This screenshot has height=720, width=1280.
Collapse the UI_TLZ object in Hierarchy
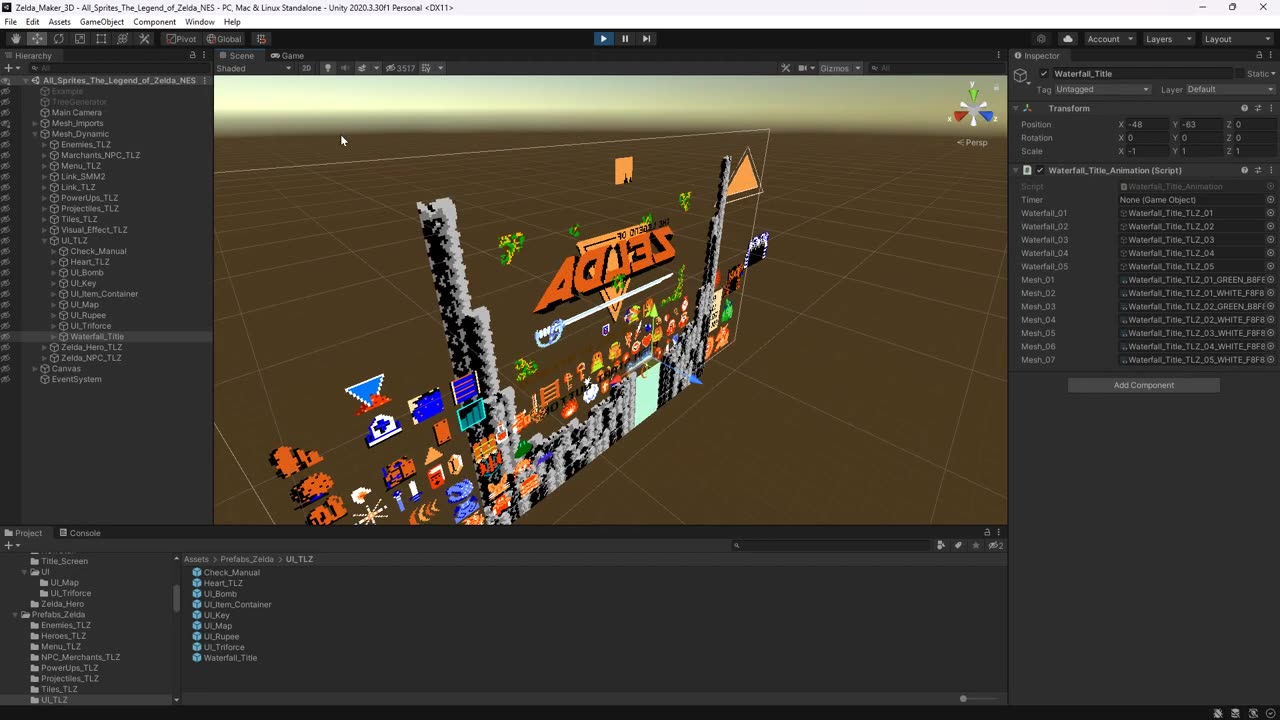click(45, 241)
